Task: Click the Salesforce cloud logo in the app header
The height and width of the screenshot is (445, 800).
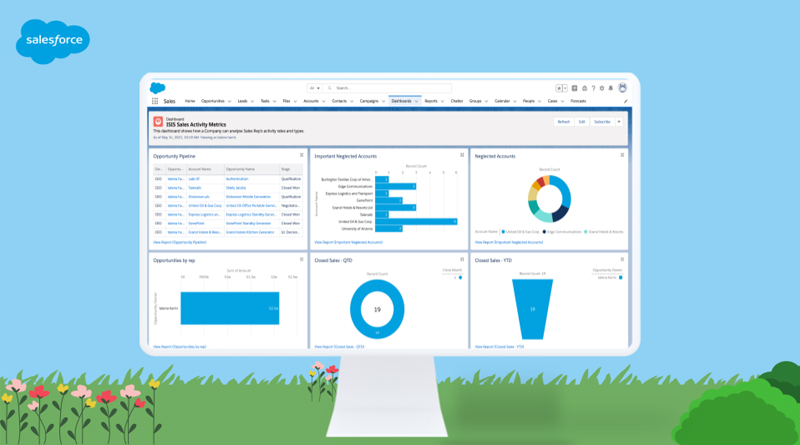Action: tap(157, 88)
